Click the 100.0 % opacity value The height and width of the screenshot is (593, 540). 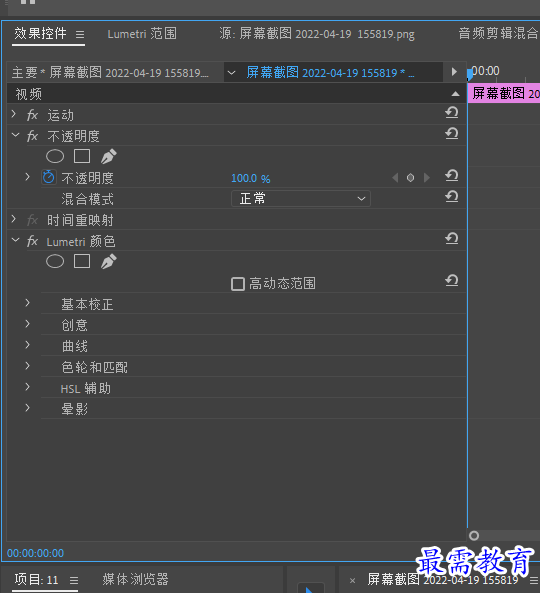coord(250,178)
